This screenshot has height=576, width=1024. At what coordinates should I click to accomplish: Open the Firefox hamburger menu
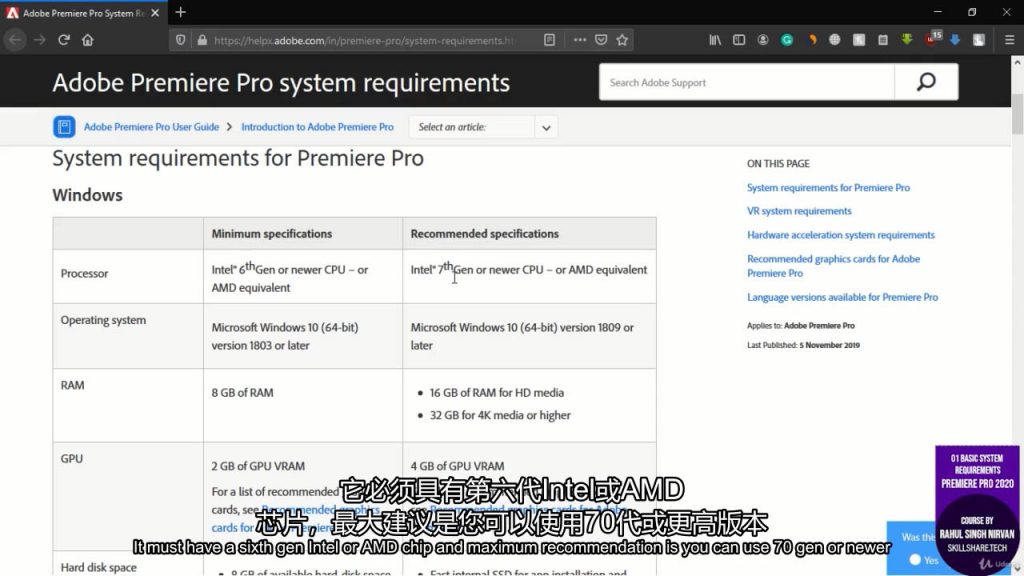click(x=1009, y=40)
